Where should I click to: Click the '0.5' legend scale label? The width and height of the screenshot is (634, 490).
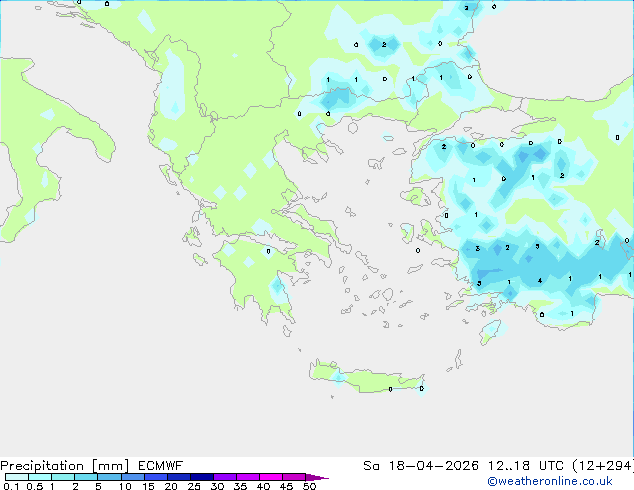[35, 486]
